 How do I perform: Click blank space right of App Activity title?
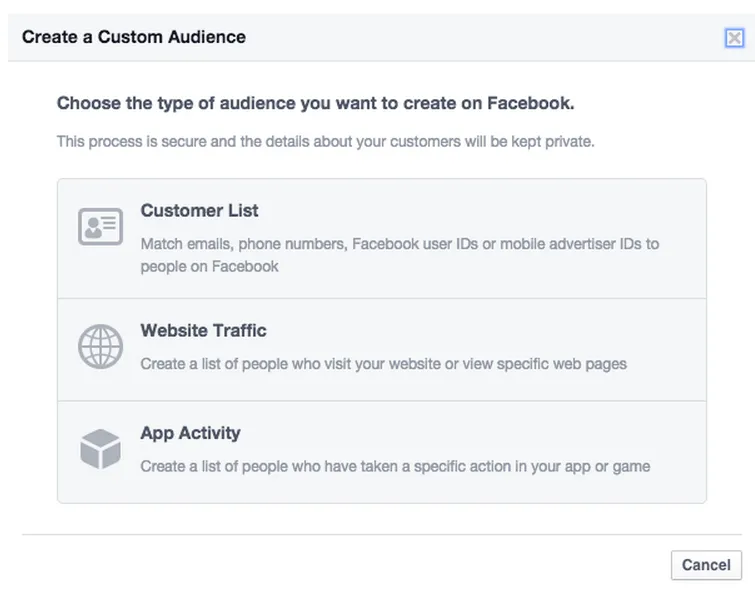tap(480, 434)
